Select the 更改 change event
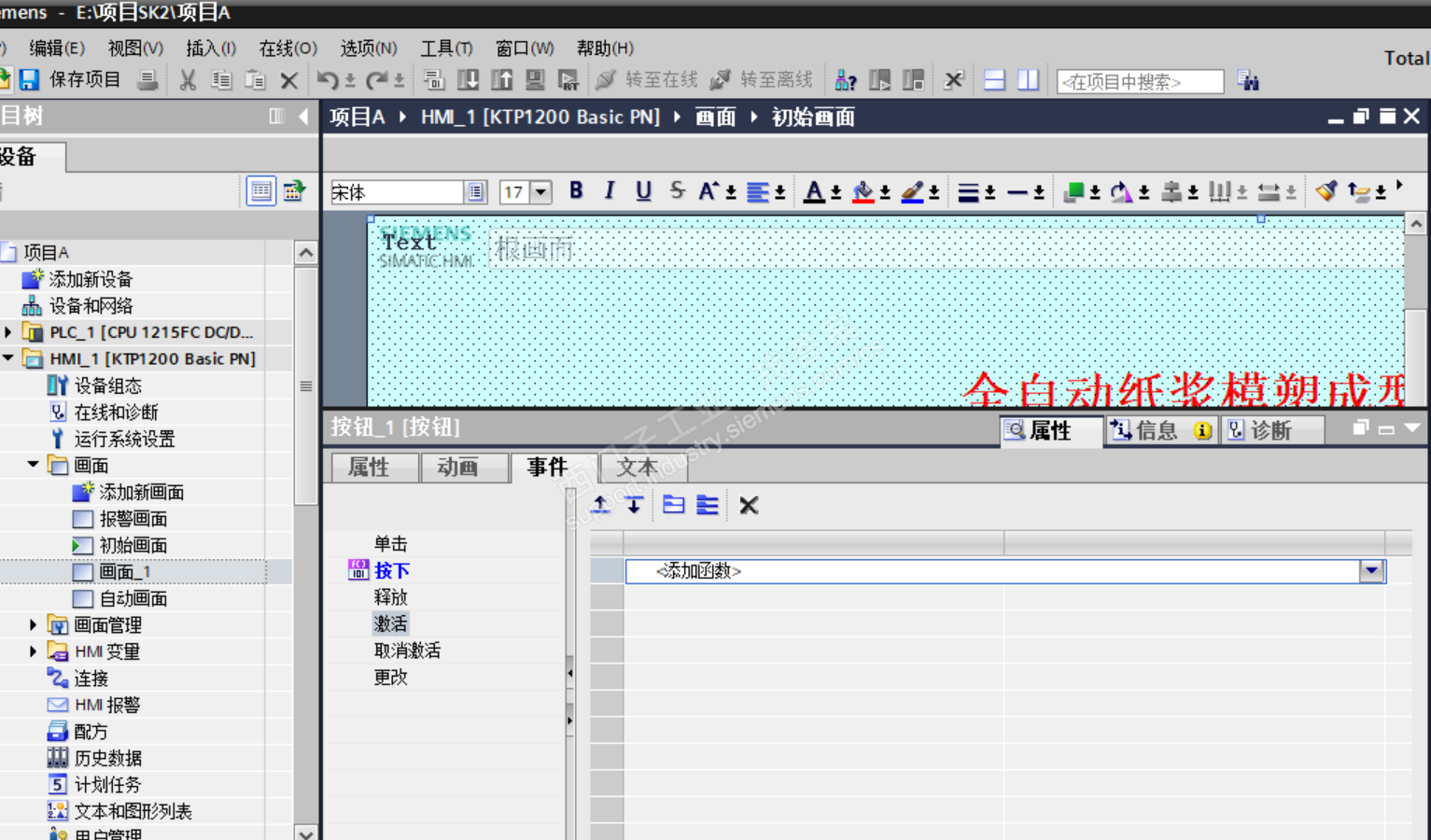Viewport: 1431px width, 840px height. click(391, 677)
